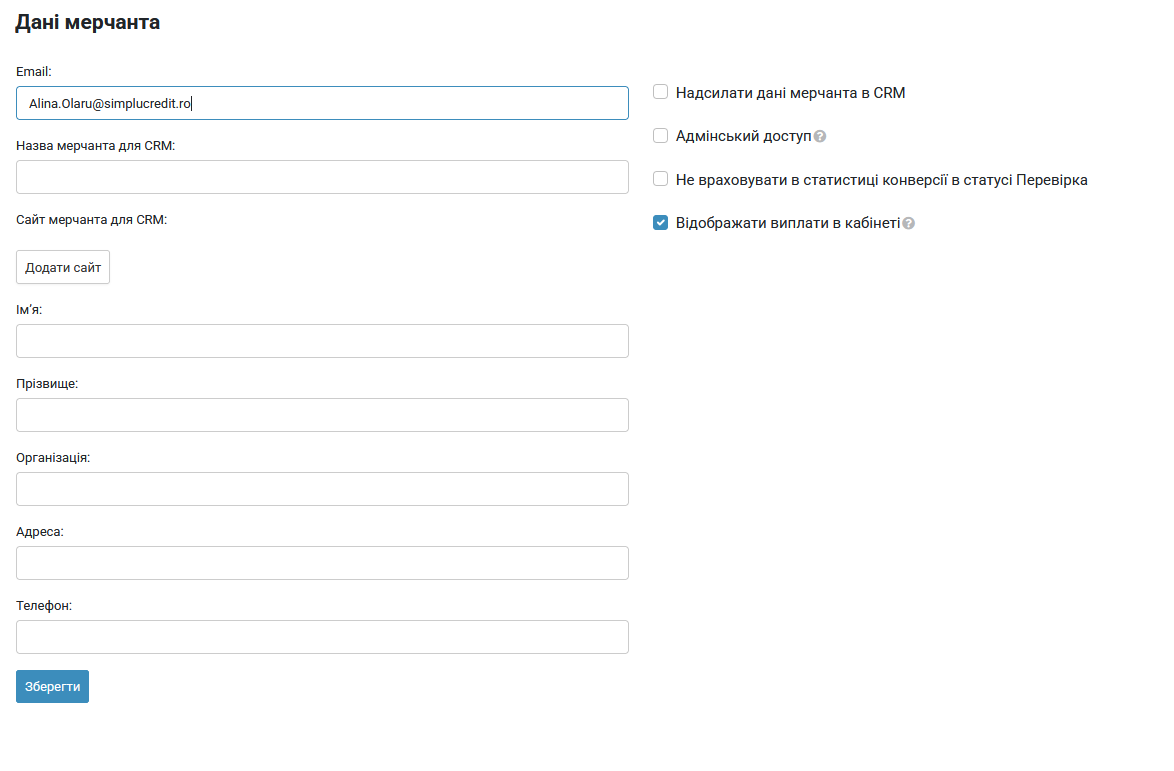Click the help icon beside Адмінський доступ
The image size is (1174, 771).
(820, 137)
